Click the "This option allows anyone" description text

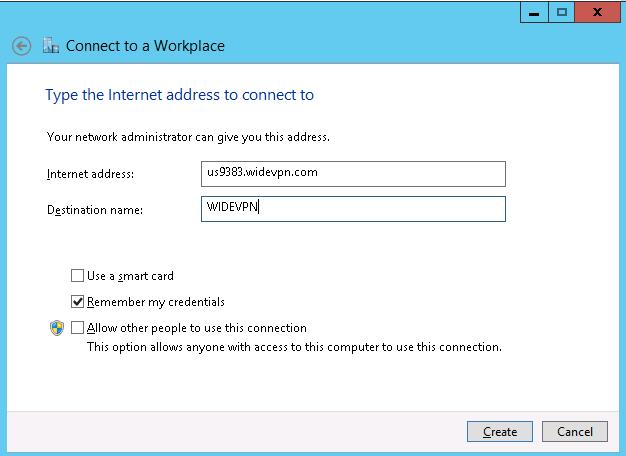tap(294, 348)
